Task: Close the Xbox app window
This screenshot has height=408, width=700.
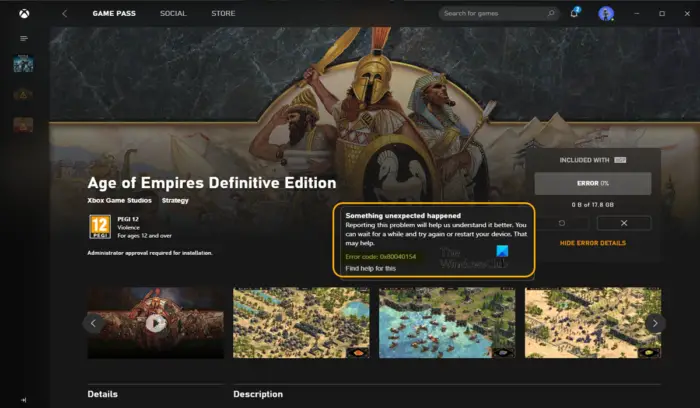Action: pyautogui.click(x=687, y=13)
